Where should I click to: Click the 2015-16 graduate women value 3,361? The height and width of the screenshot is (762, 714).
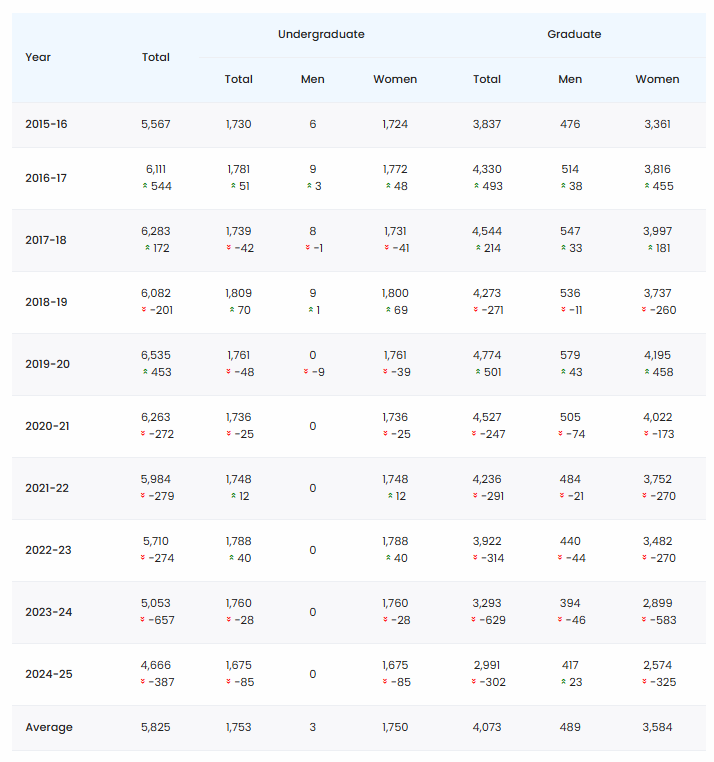tap(657, 124)
